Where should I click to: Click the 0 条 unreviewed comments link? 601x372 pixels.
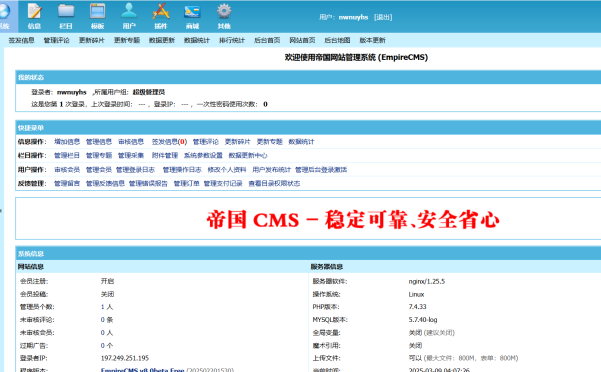107,320
